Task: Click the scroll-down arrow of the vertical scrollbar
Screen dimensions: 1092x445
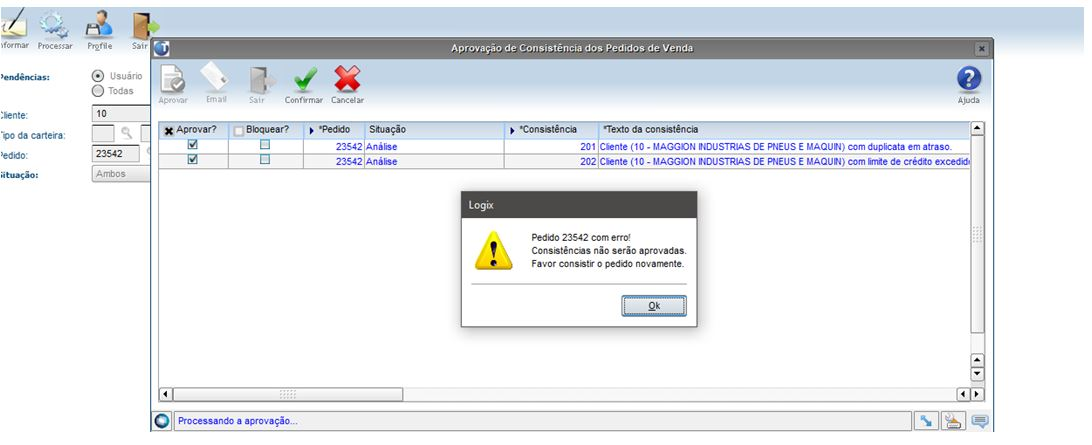Action: point(977,374)
